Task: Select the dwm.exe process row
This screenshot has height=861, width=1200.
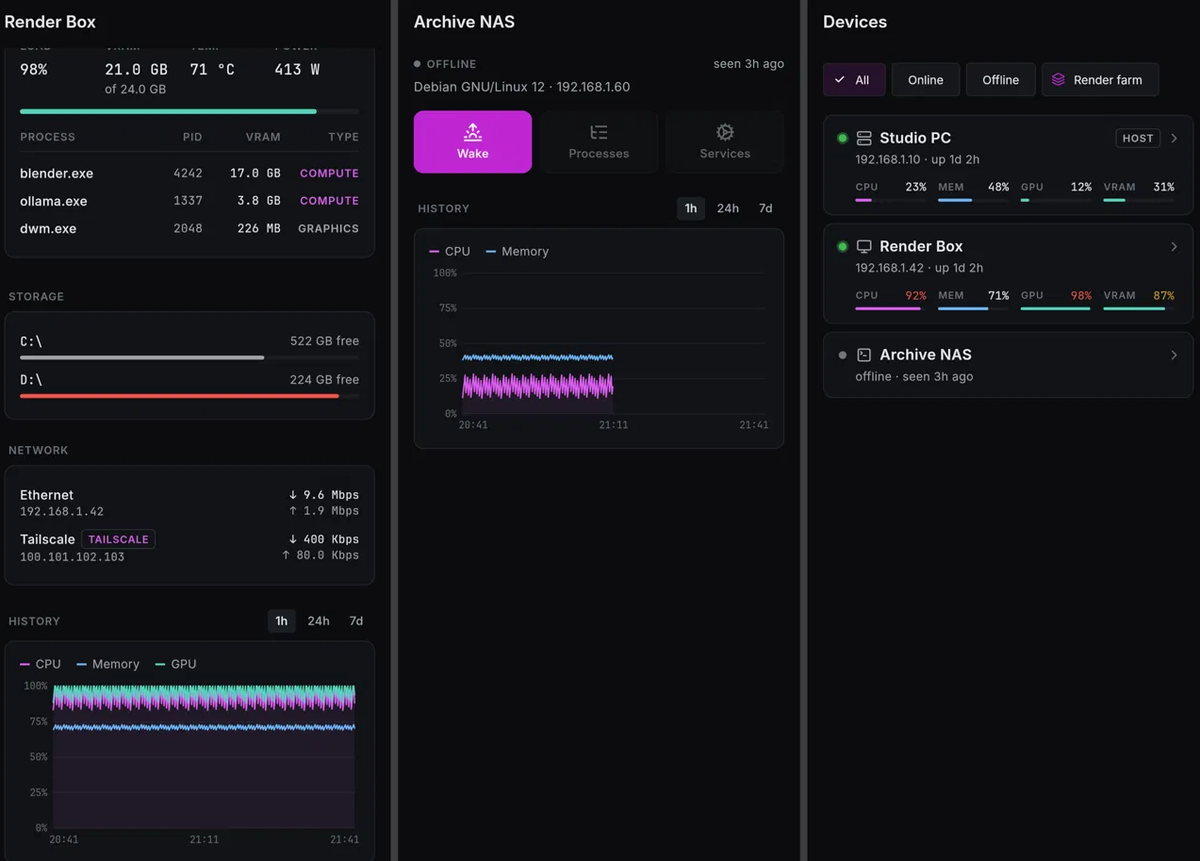Action: tap(189, 229)
